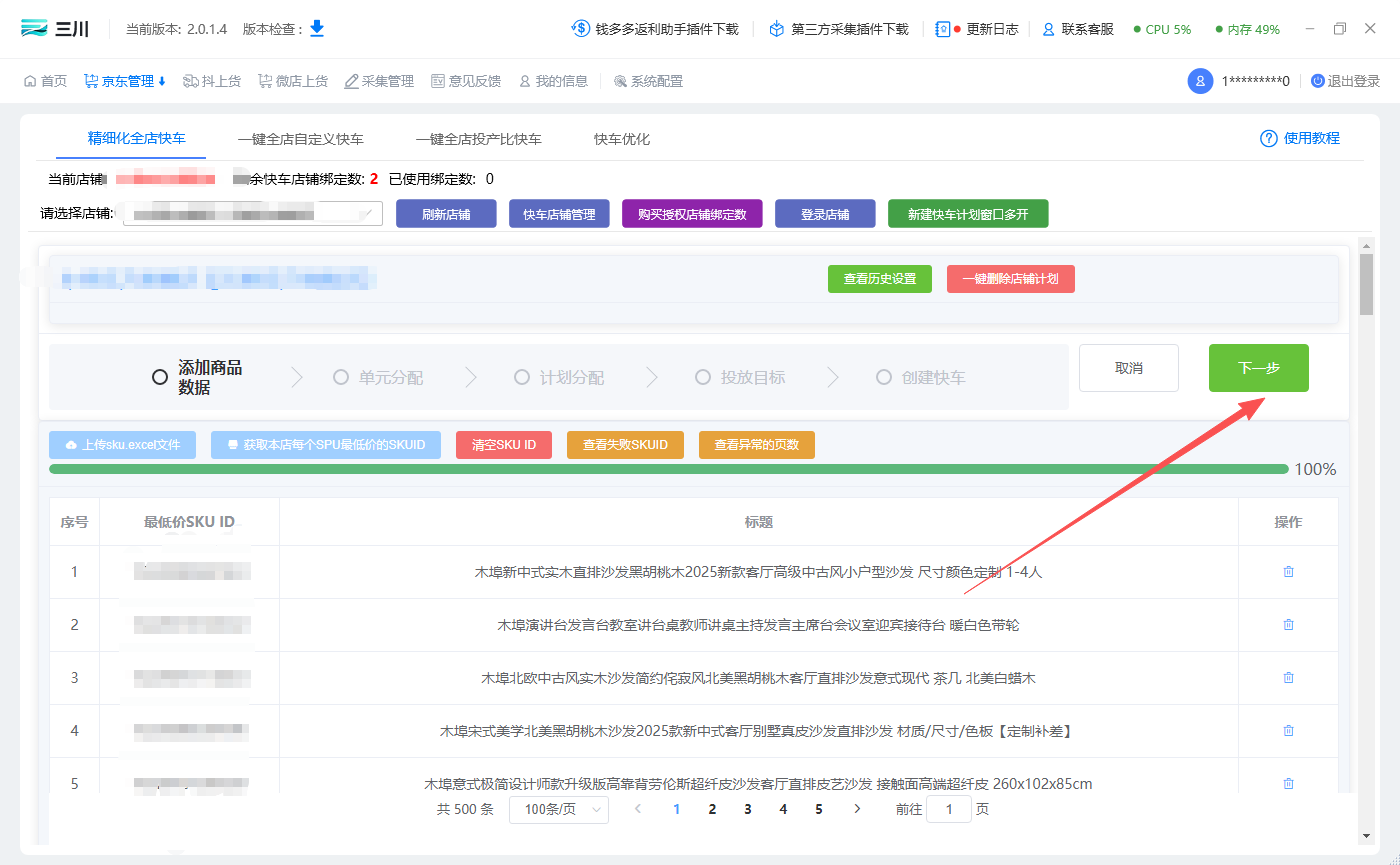
Task: Open 首页 home menu
Action: pos(45,81)
